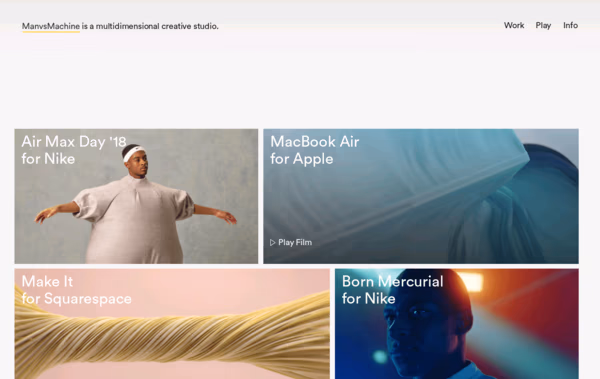
Task: Open the Work menu item
Action: coord(514,25)
